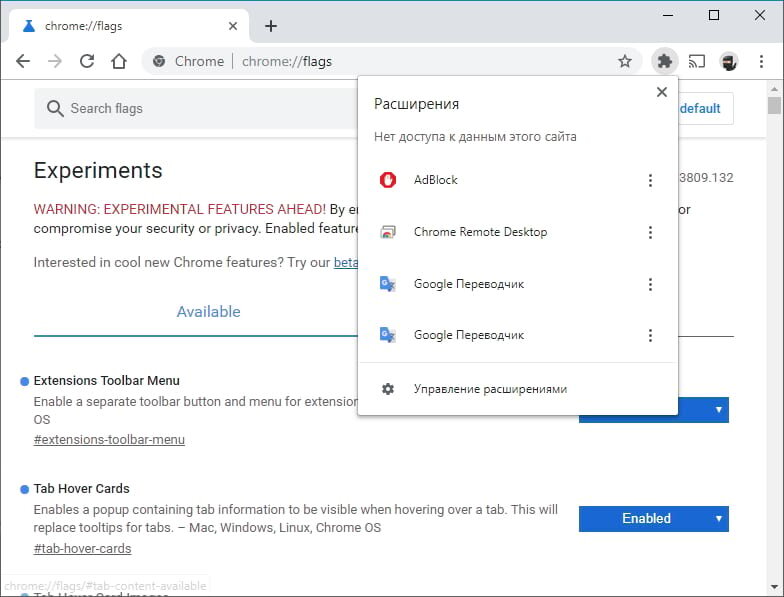
Task: Click the AdBlock red hand icon
Action: (388, 180)
